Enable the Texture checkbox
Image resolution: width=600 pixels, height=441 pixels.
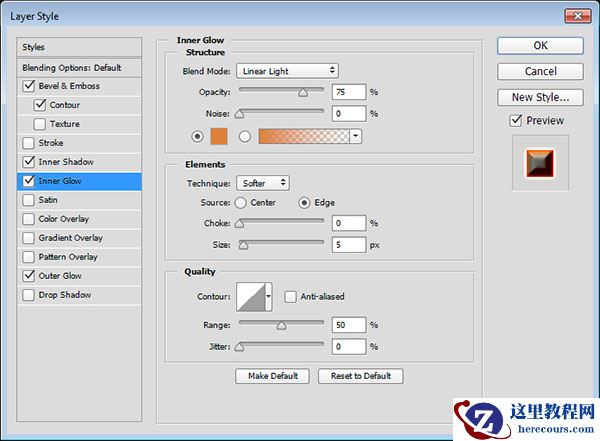[x=40, y=124]
